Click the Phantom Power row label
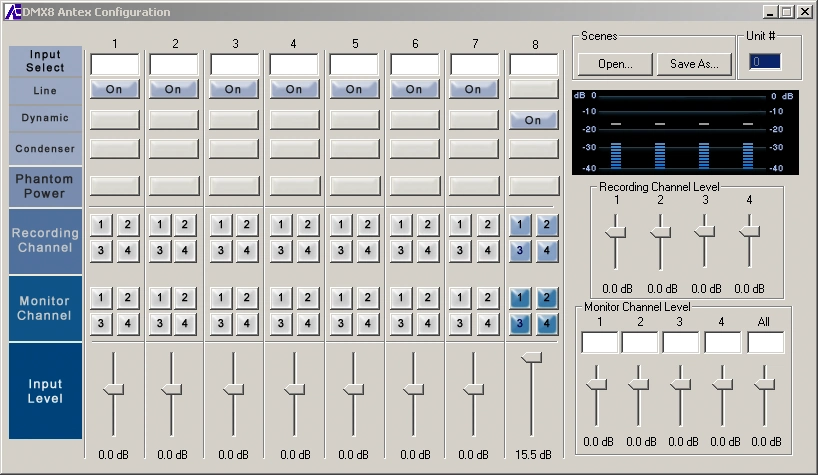The height and width of the screenshot is (475, 818). pos(45,186)
